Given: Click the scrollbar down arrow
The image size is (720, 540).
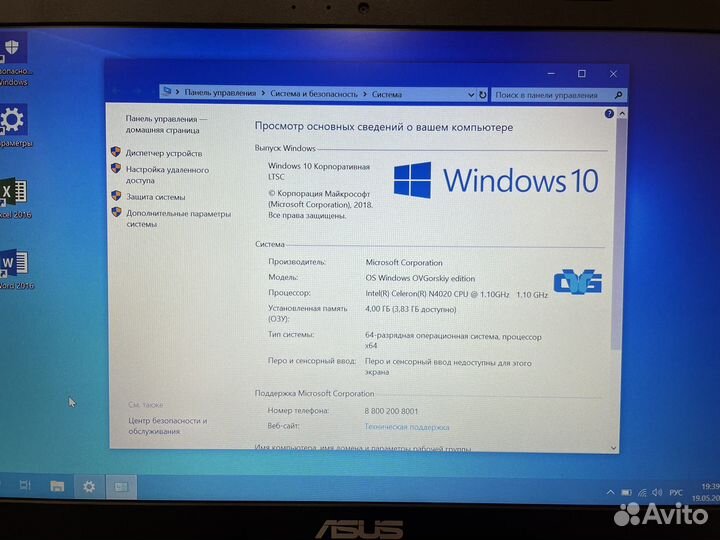Looking at the screenshot, I should pos(614,448).
